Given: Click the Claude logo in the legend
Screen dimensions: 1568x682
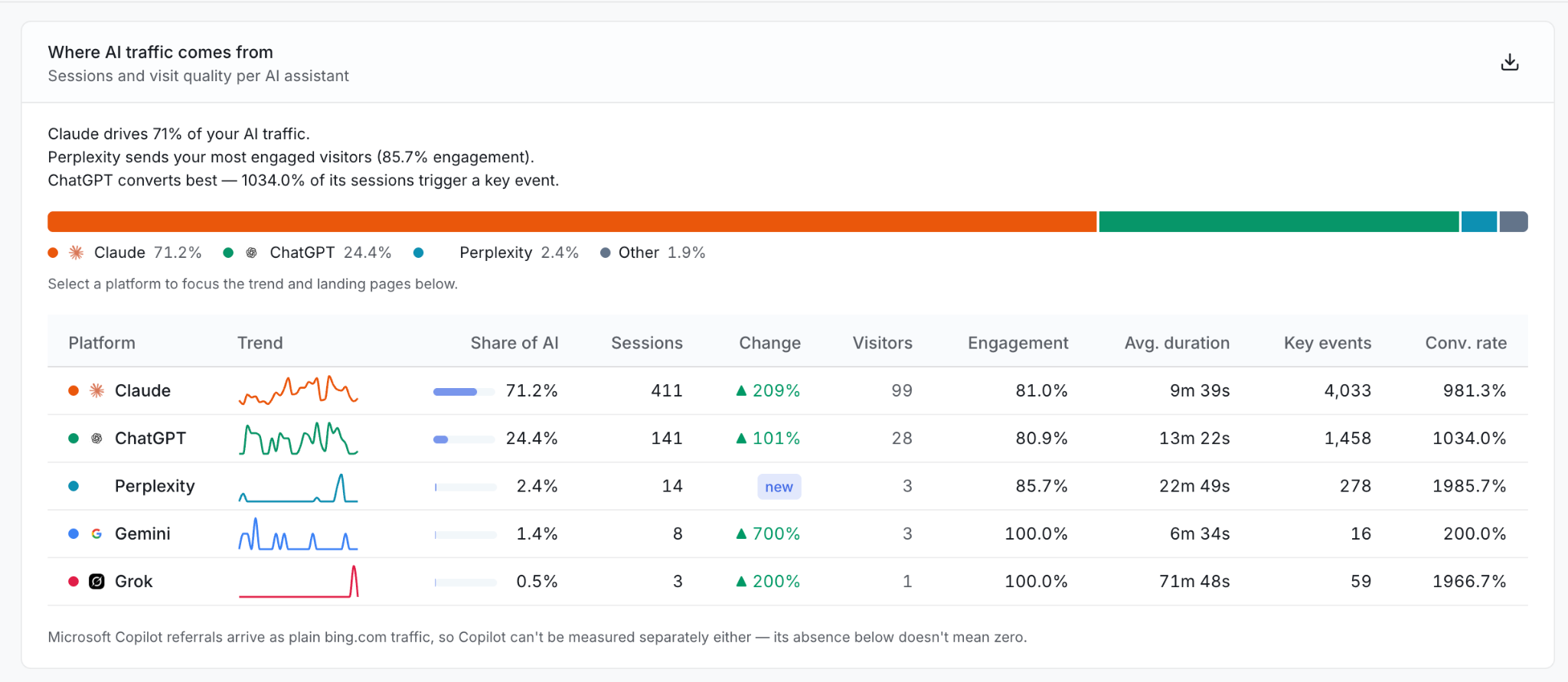Looking at the screenshot, I should (77, 253).
